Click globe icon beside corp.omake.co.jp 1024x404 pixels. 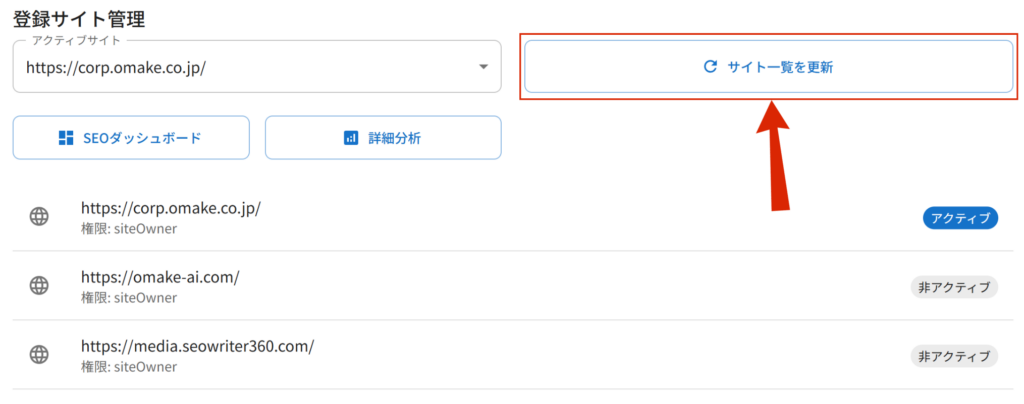(39, 217)
